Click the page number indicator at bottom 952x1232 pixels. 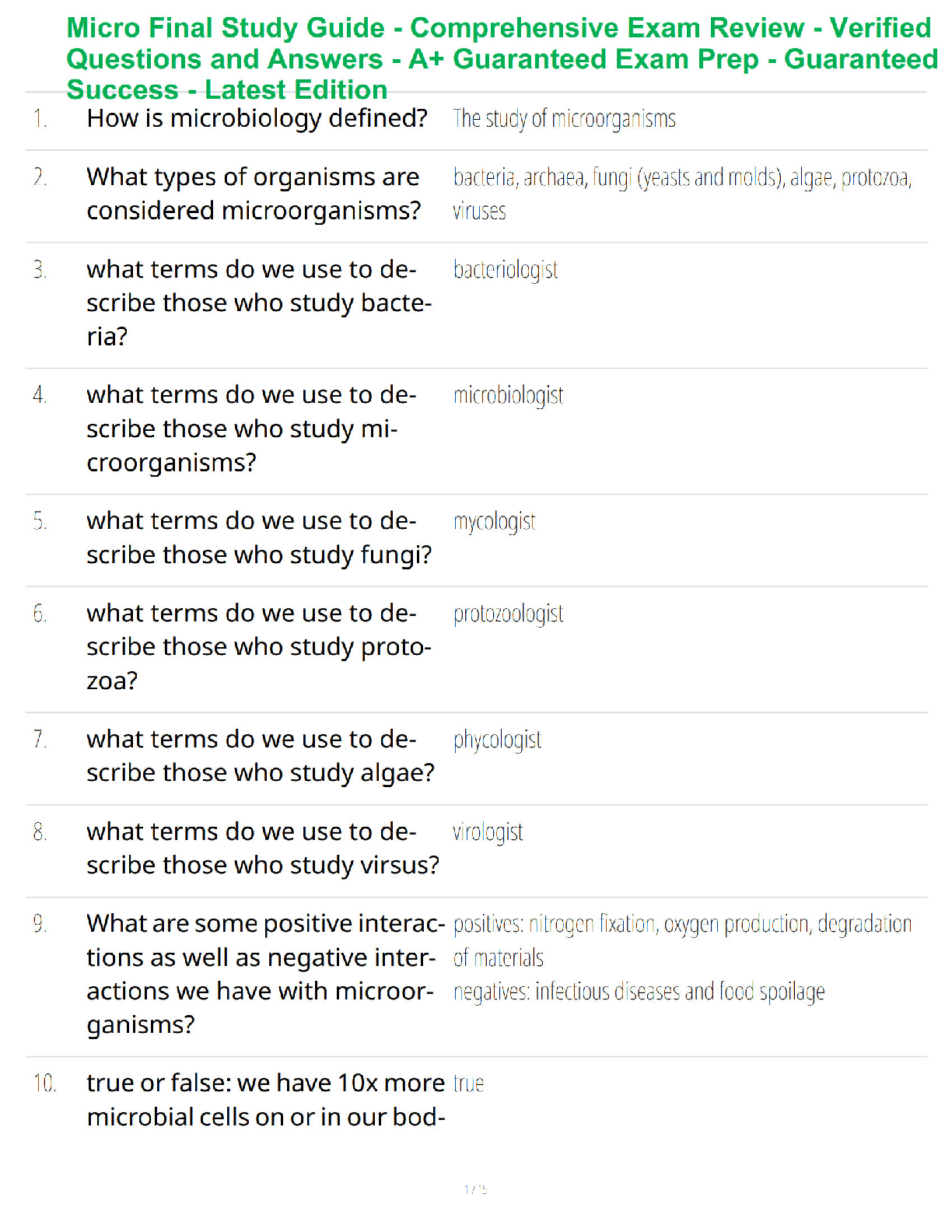point(476,1189)
